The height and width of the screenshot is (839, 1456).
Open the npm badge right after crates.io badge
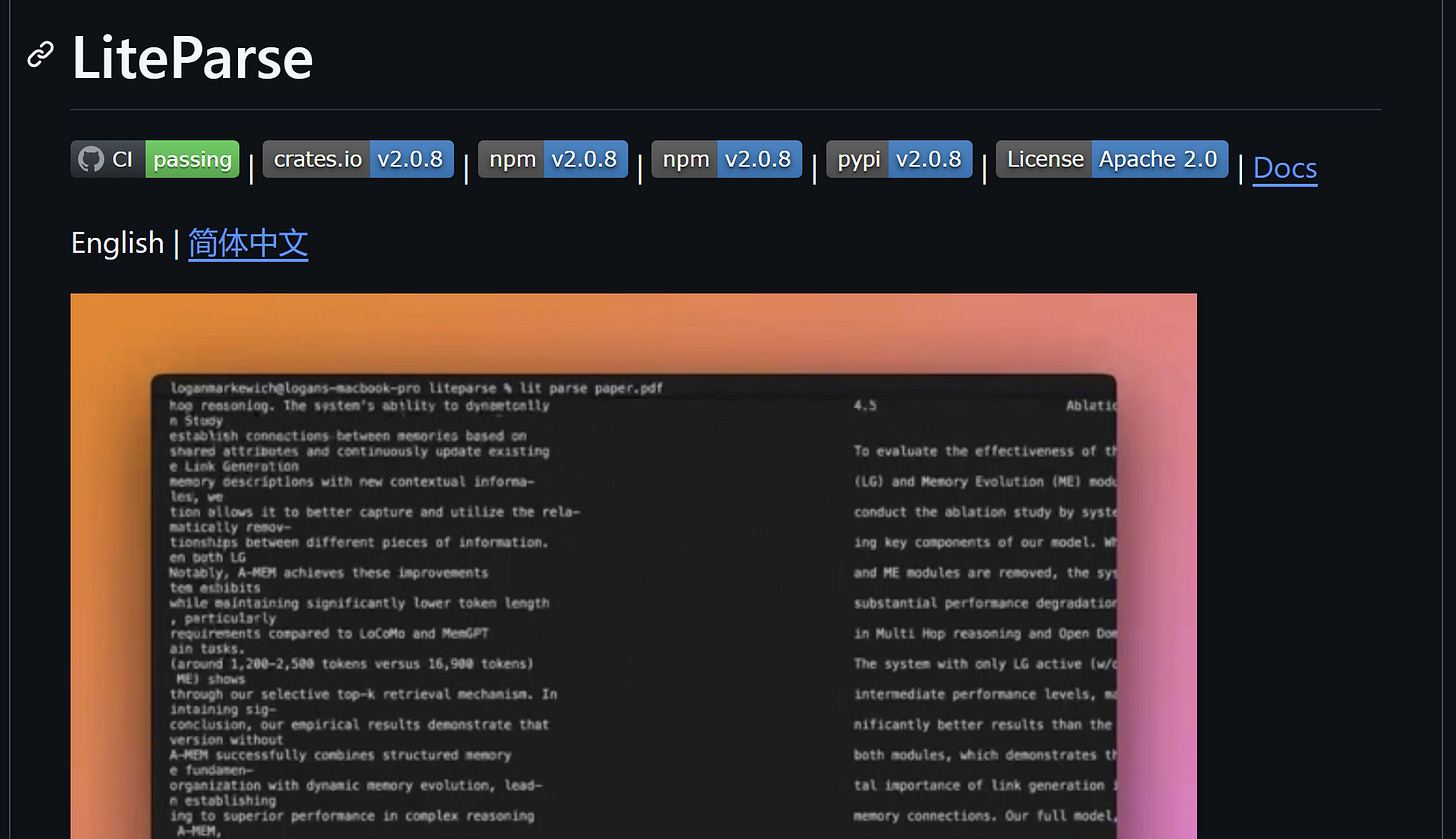553,159
